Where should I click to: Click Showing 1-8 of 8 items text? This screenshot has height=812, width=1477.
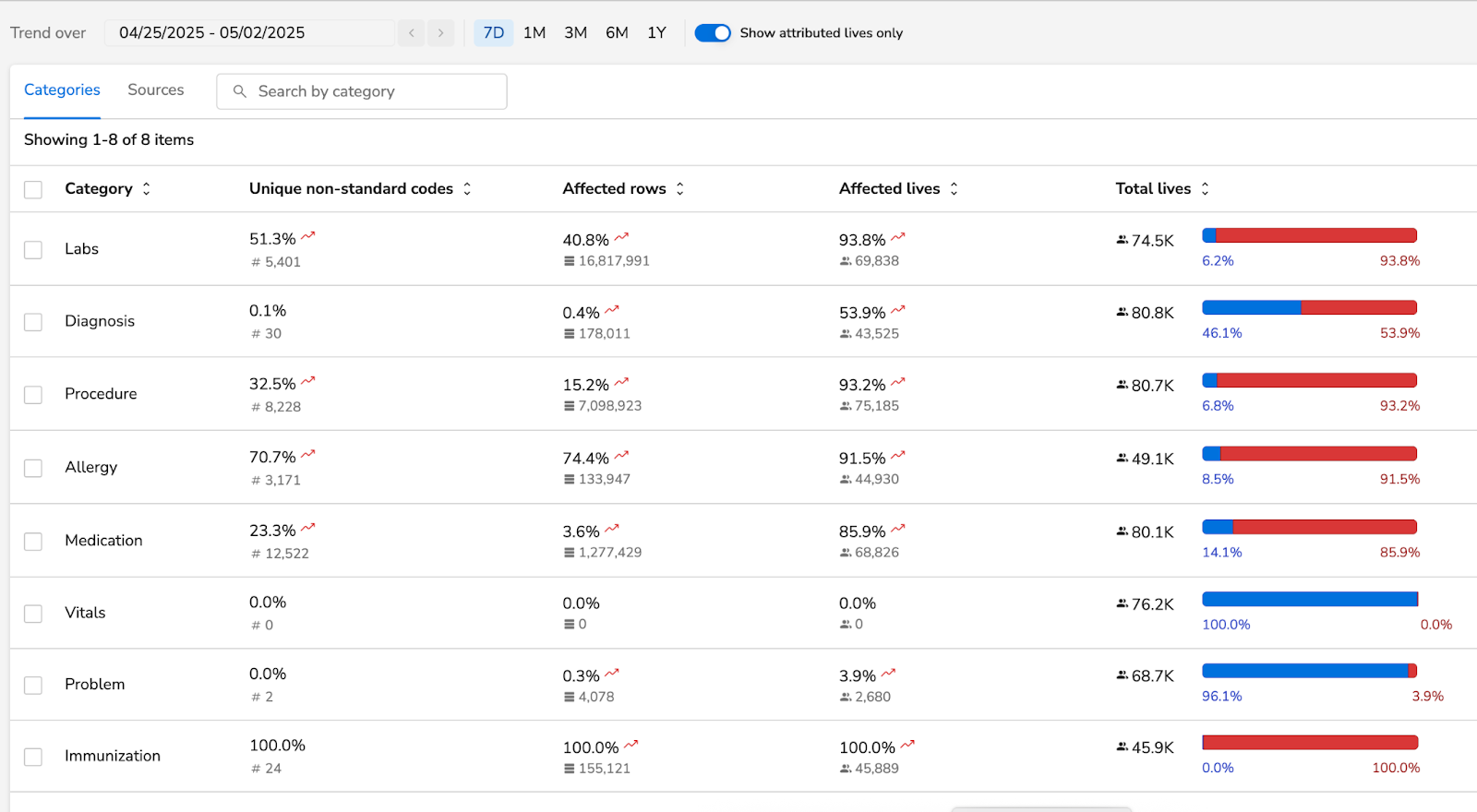click(109, 139)
